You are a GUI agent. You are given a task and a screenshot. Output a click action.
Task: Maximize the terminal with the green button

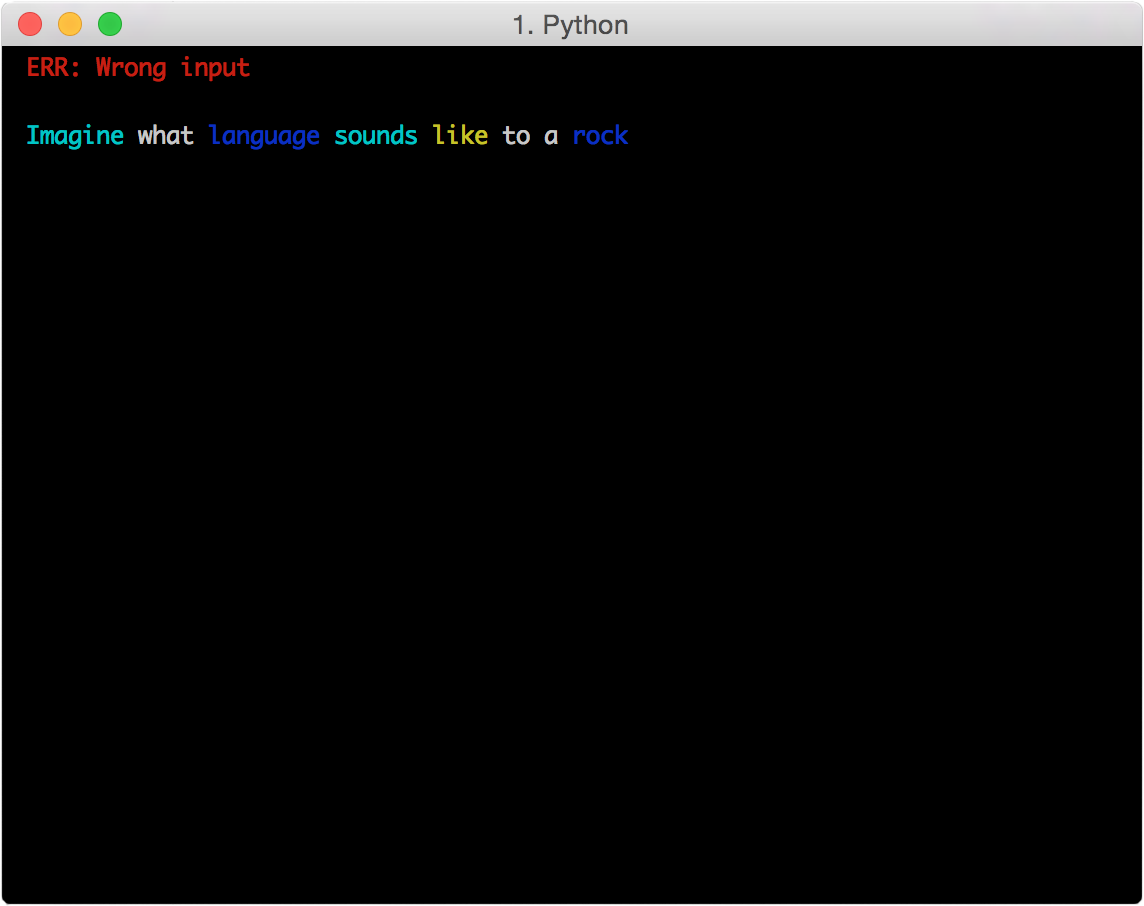point(110,24)
